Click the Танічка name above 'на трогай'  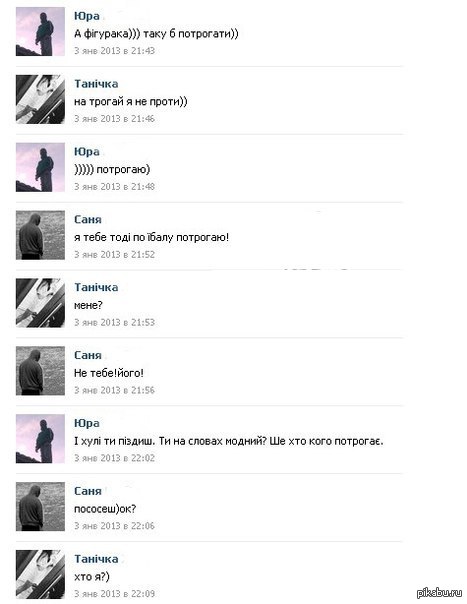coord(96,84)
